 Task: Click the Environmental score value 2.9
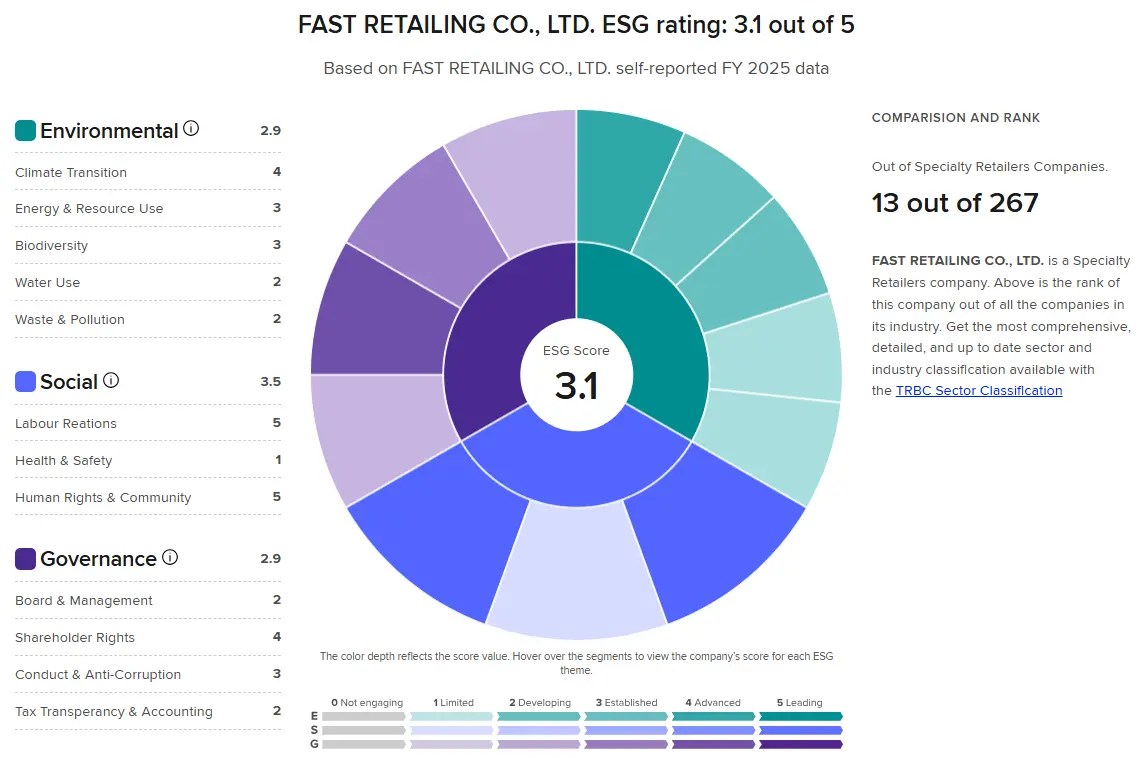click(x=270, y=130)
